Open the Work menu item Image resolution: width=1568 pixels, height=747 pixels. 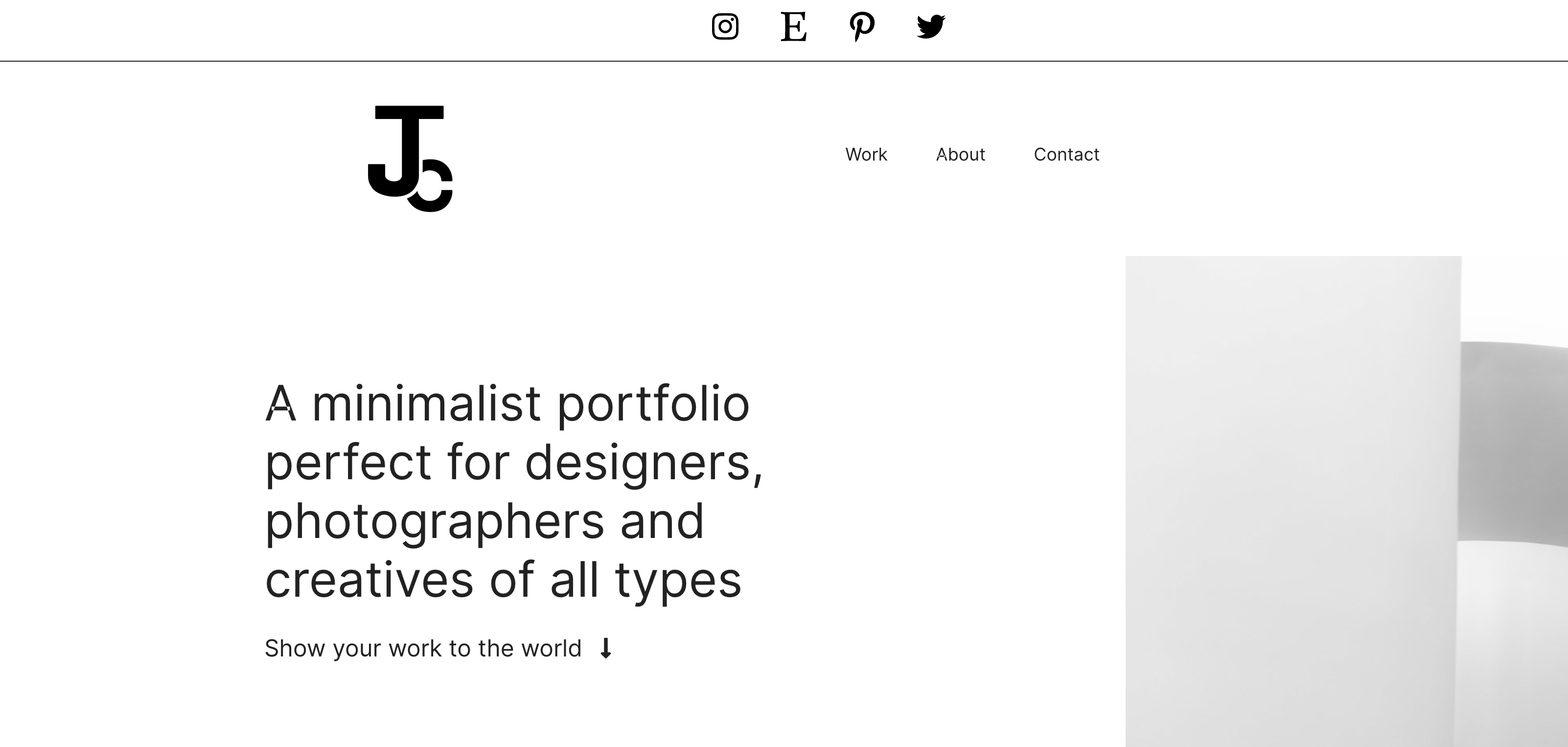click(x=866, y=155)
